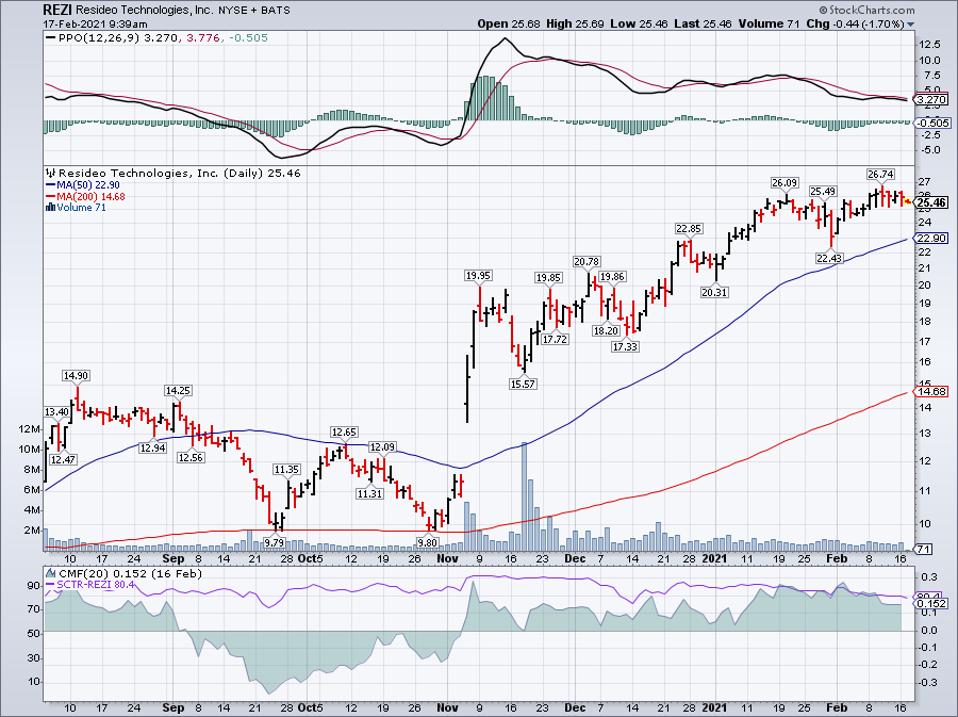The width and height of the screenshot is (958, 717).
Task: Click the 12.65 high price label
Action: (x=344, y=432)
